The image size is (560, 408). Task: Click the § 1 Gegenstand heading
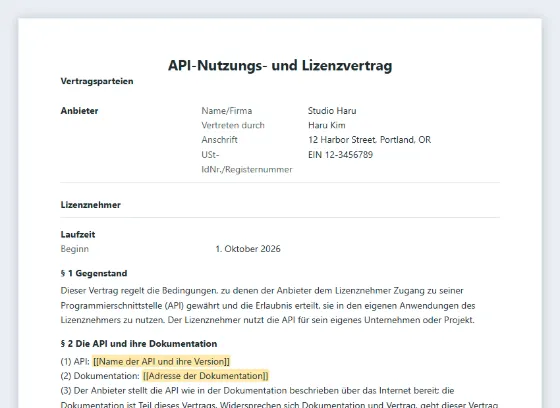point(94,273)
